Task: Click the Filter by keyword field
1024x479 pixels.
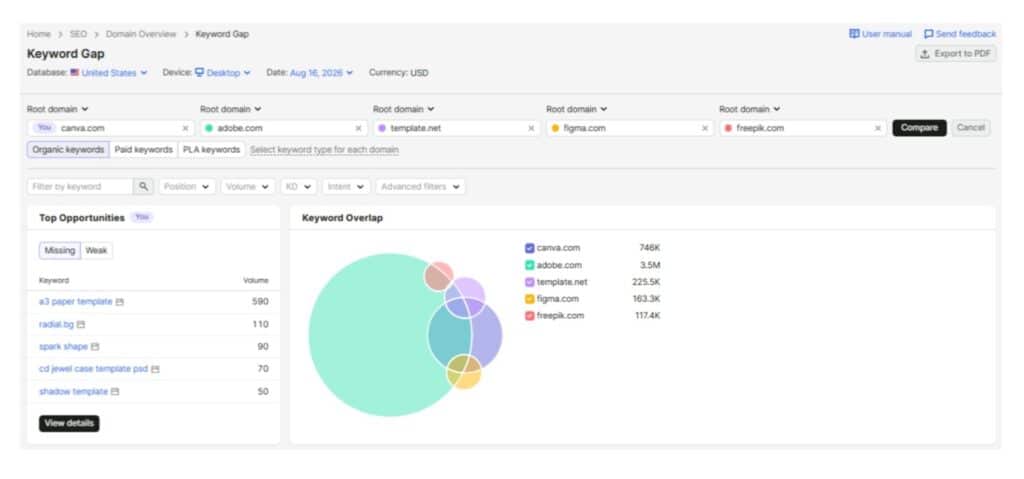Action: 80,187
